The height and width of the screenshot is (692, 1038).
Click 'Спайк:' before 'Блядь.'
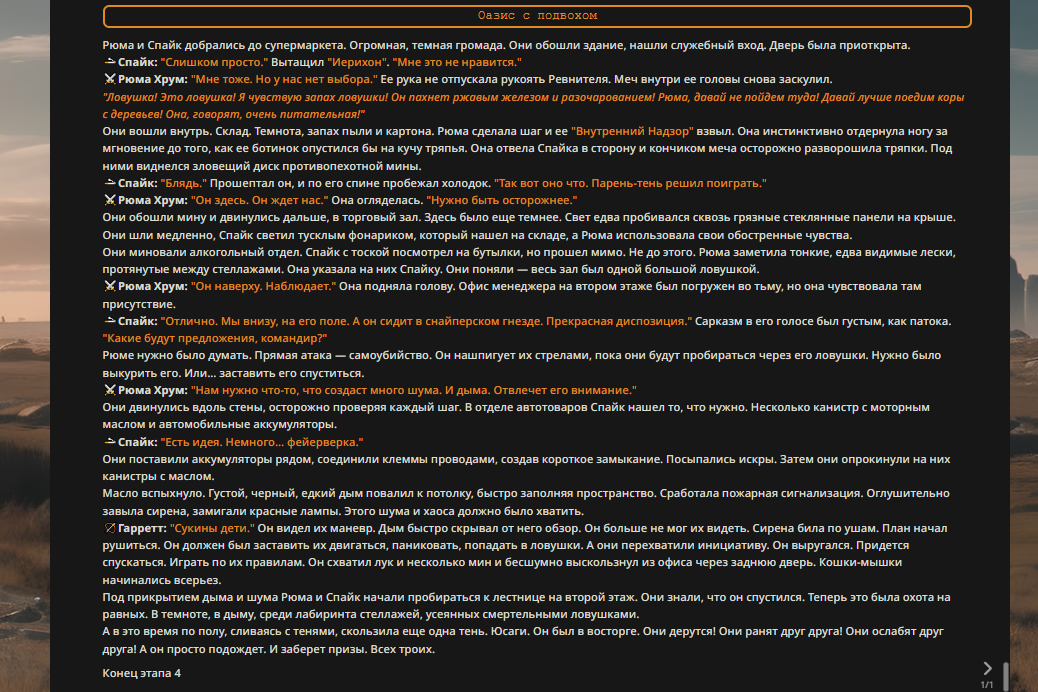click(x=138, y=183)
